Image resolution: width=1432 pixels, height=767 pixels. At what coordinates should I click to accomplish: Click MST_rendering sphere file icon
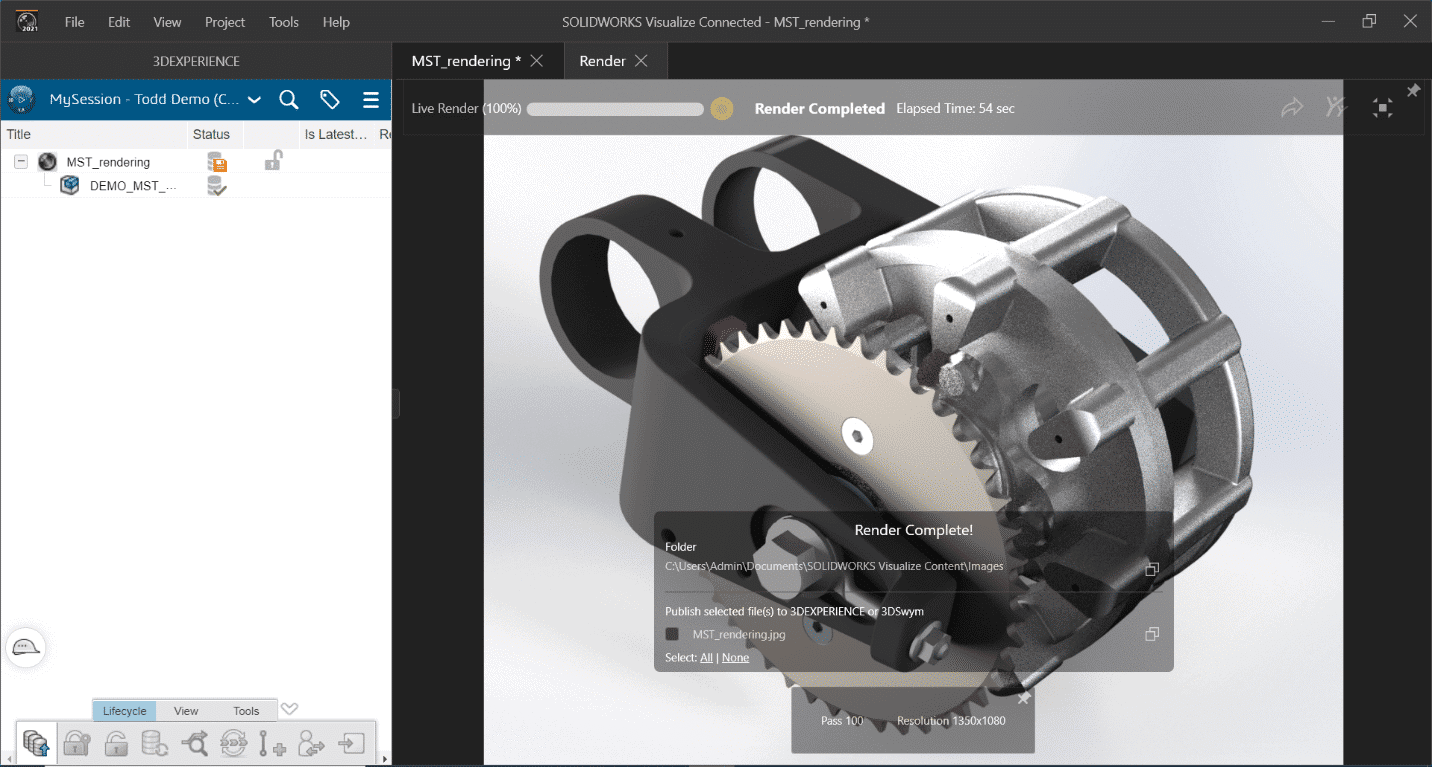[x=47, y=161]
